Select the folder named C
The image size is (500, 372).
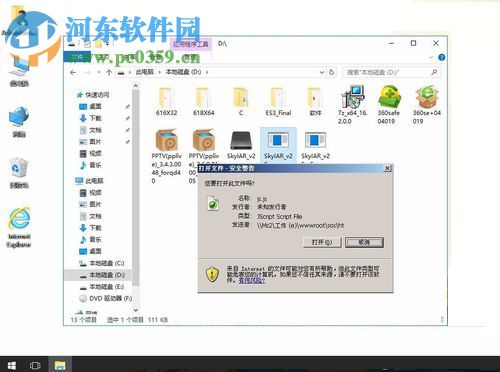coord(241,102)
